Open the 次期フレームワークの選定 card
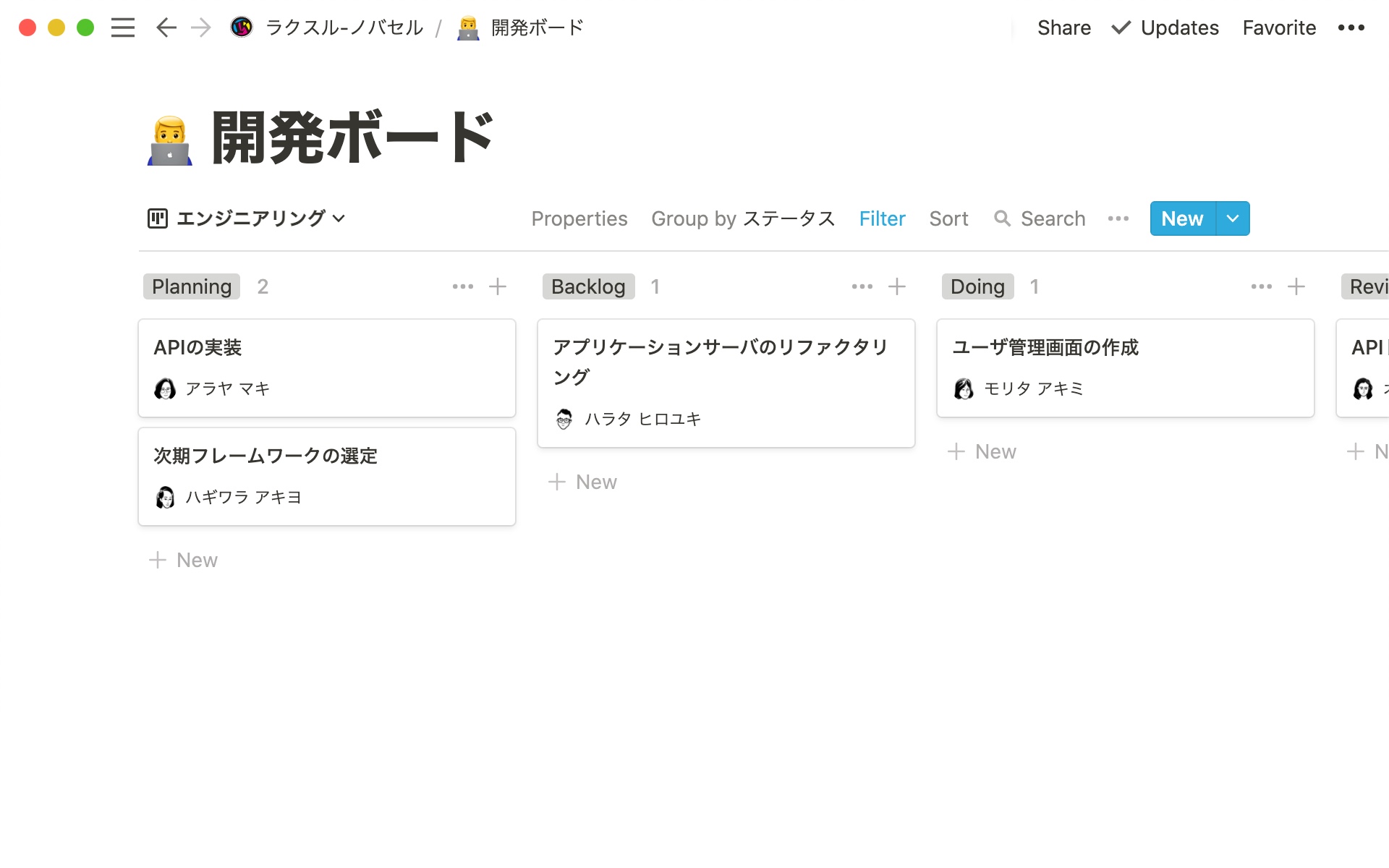1389x868 pixels. pos(327,477)
